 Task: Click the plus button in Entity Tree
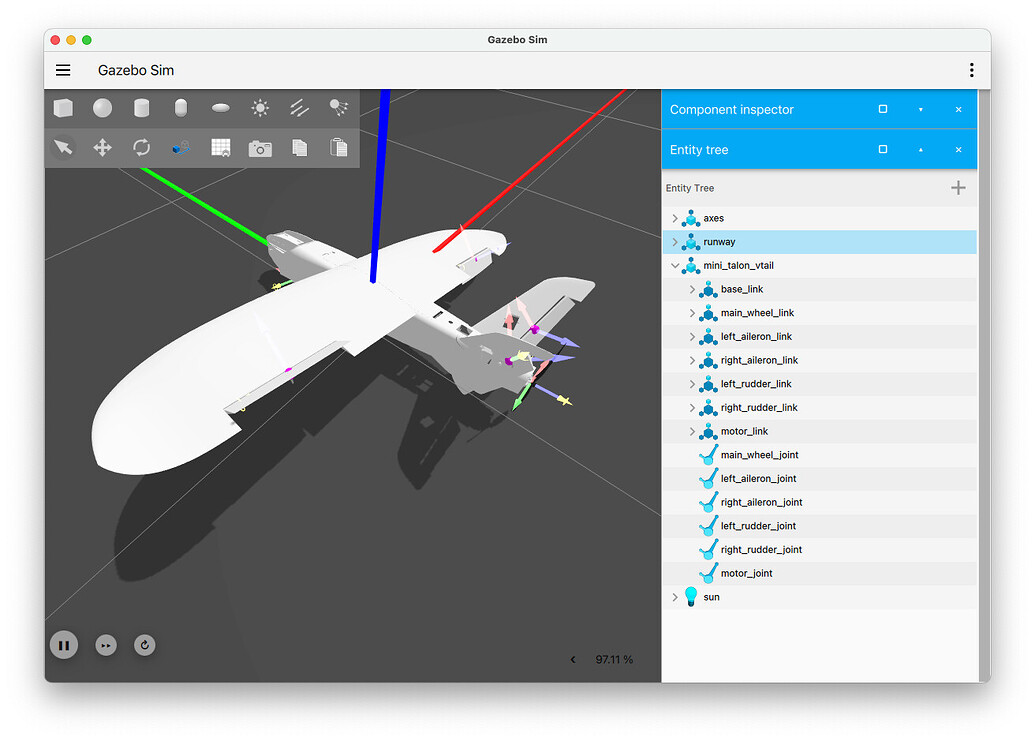[958, 188]
